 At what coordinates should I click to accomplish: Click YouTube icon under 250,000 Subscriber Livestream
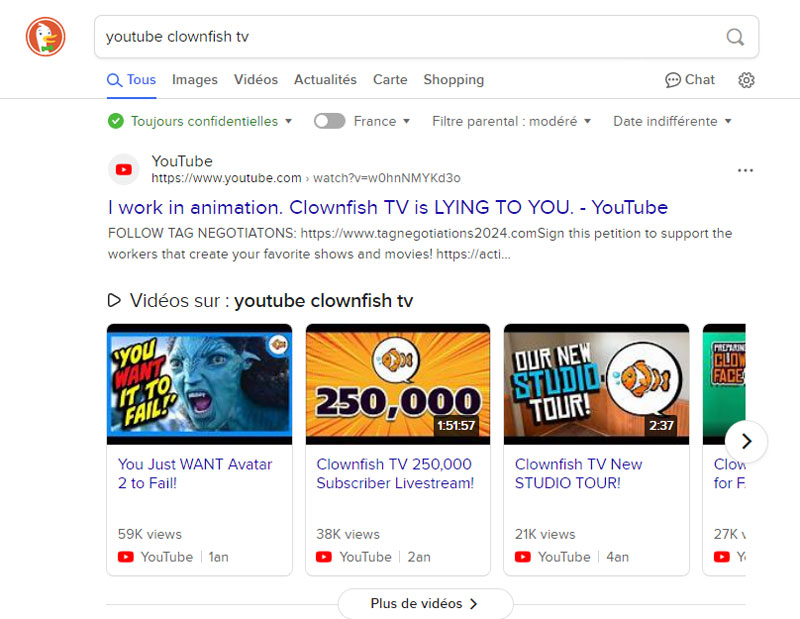tap(324, 557)
